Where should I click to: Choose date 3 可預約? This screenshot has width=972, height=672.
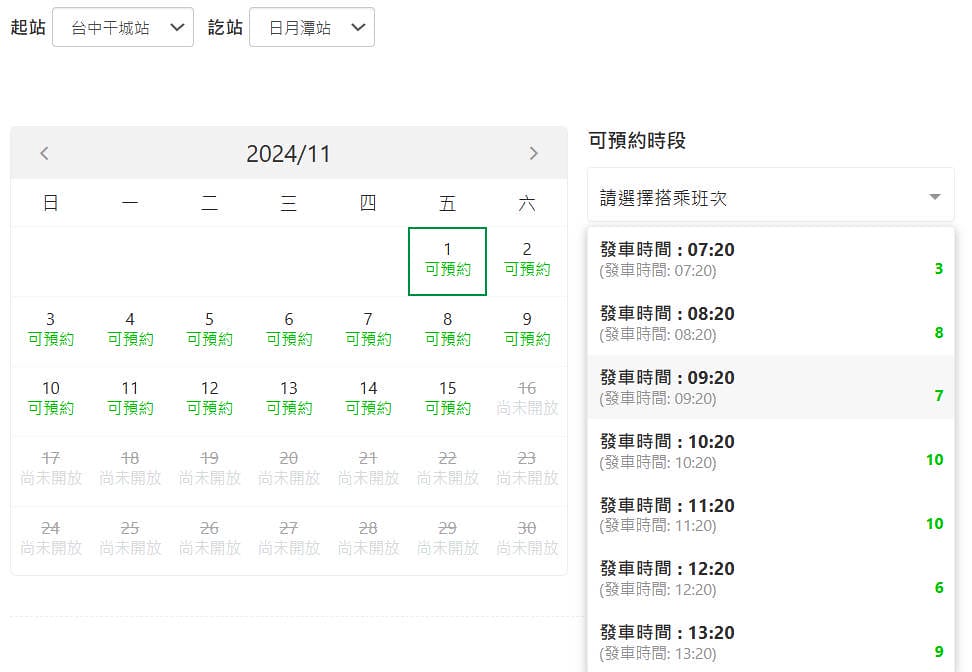coord(51,330)
